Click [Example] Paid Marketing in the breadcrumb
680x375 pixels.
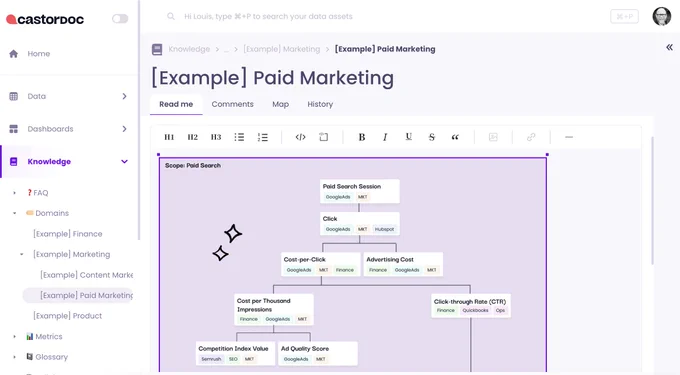coord(385,49)
